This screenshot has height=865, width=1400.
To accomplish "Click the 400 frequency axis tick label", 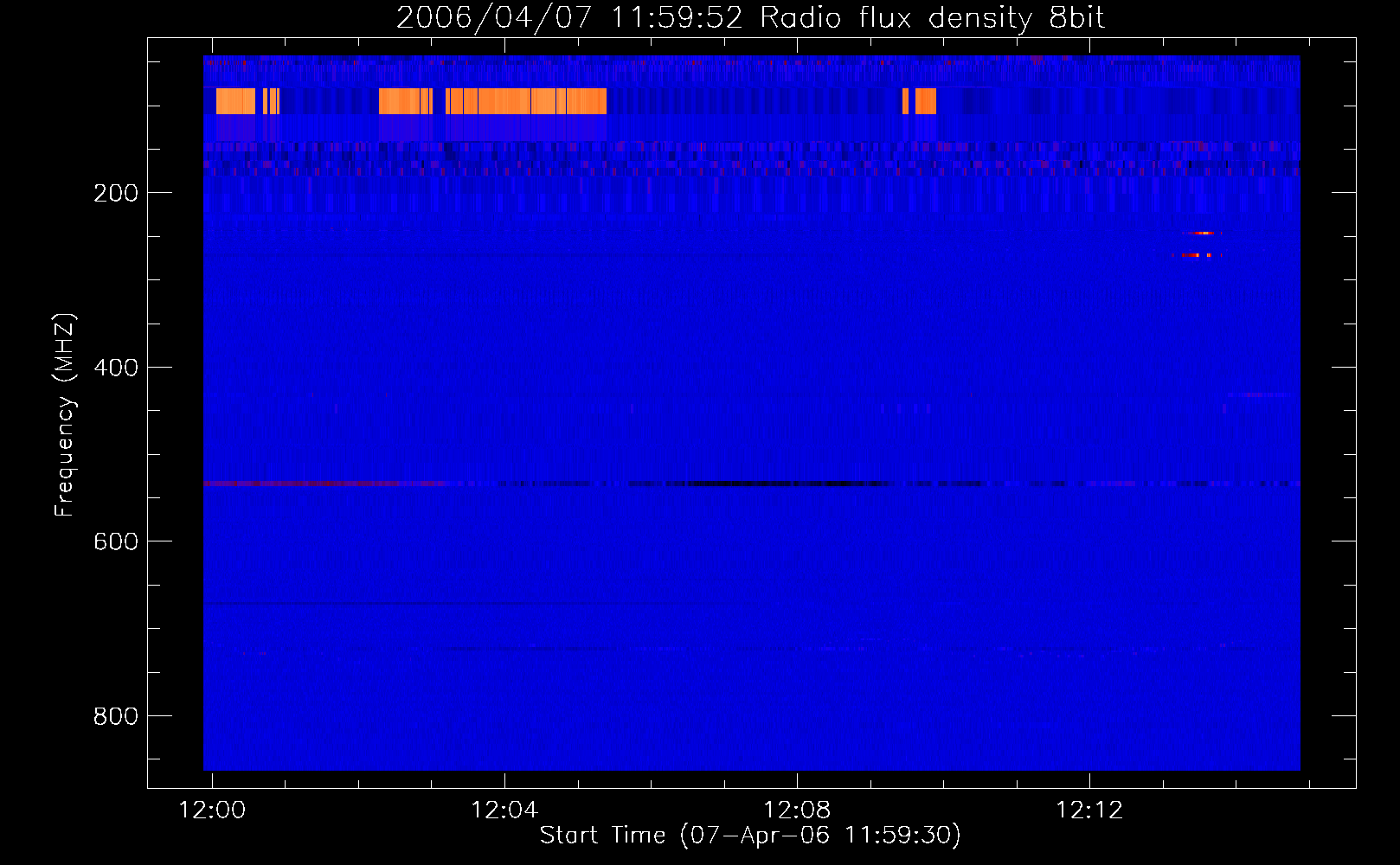I will [116, 368].
